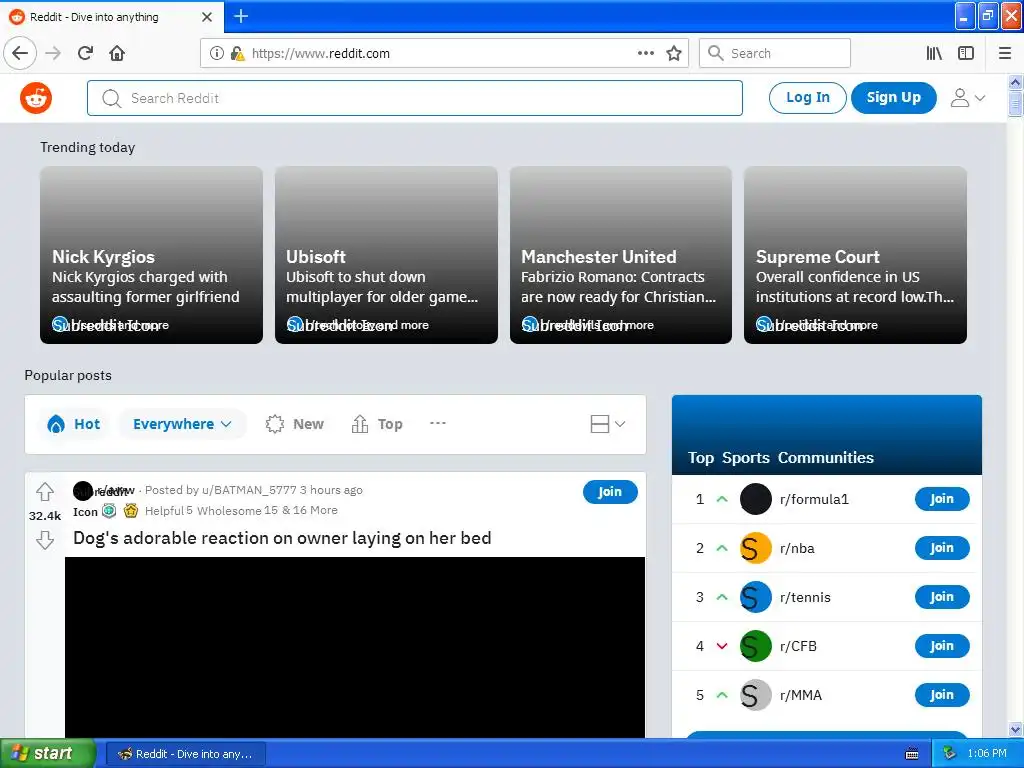Click the page scrollbar down arrow
The width and height of the screenshot is (1024, 768).
(1015, 729)
